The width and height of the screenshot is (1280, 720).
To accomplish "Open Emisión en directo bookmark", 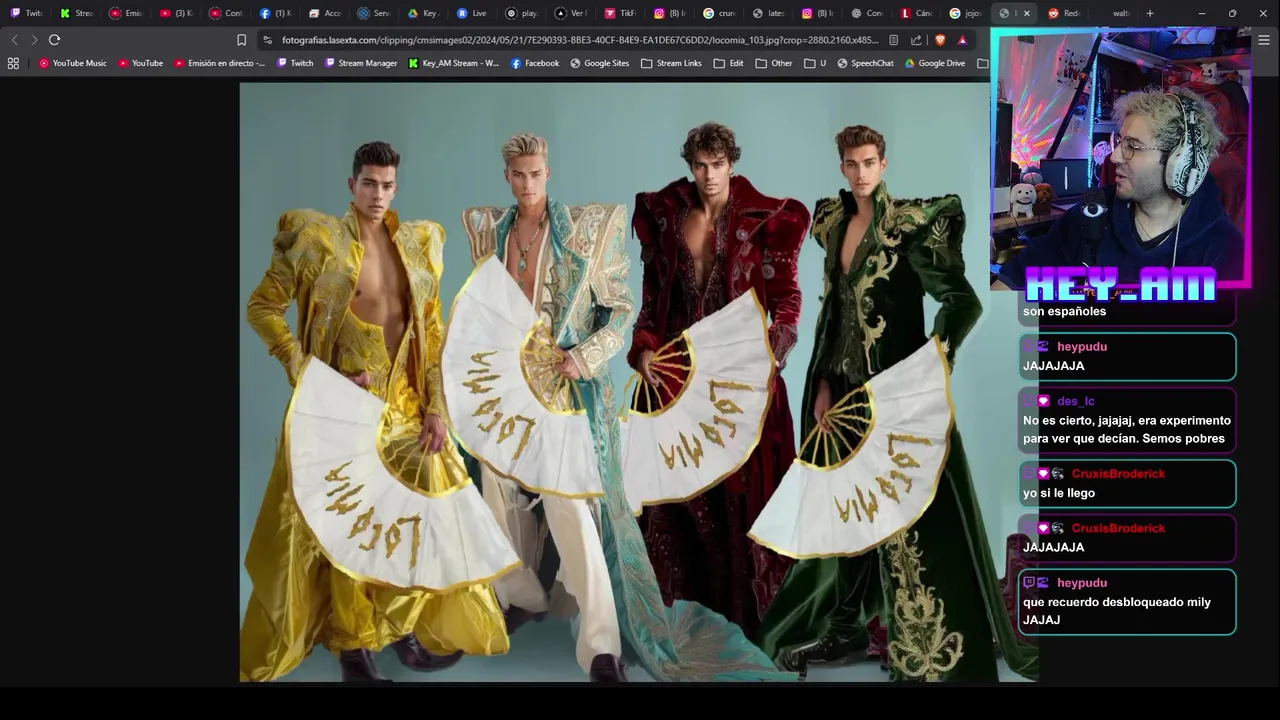I will coord(220,63).
